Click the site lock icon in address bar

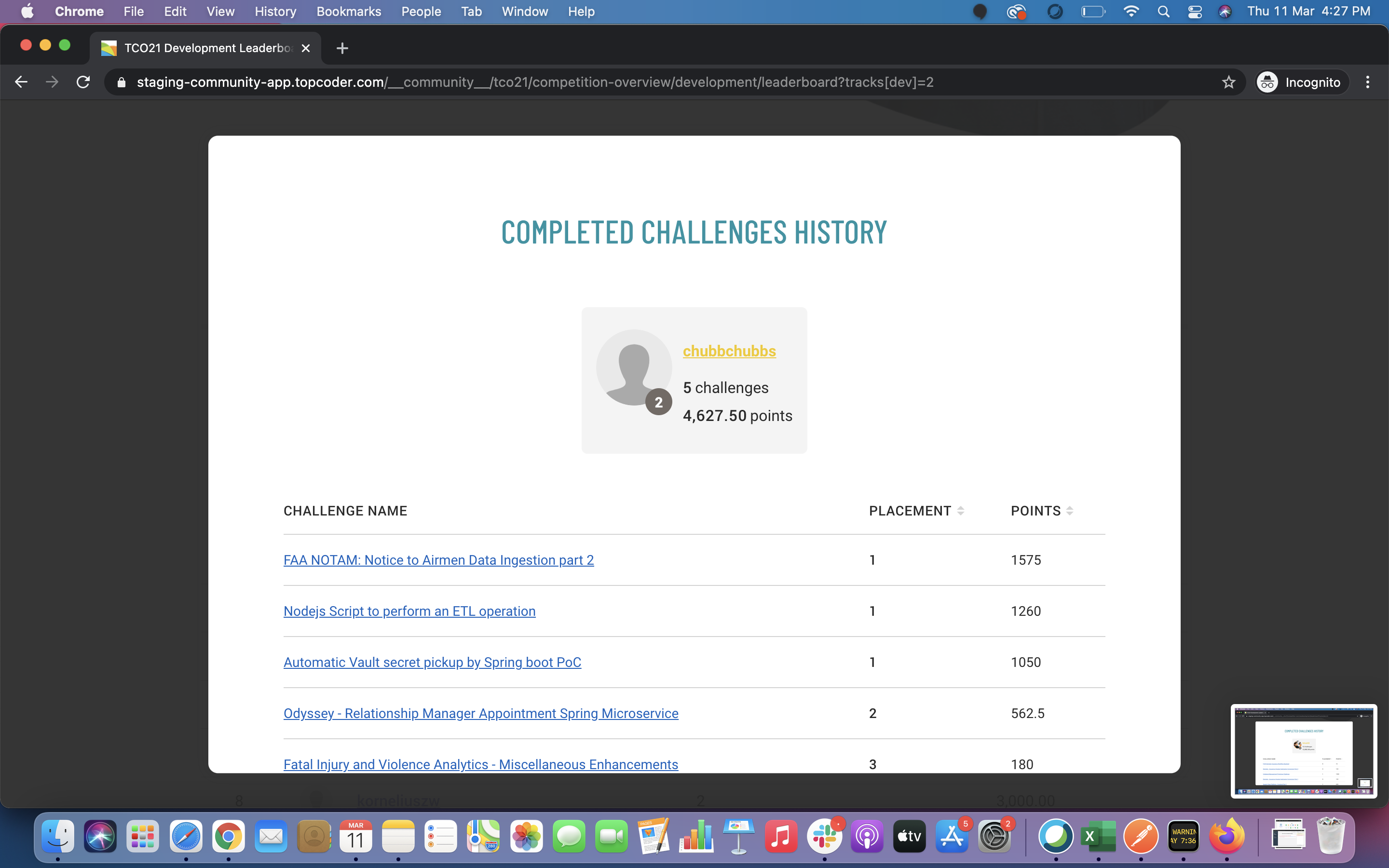coord(121,82)
